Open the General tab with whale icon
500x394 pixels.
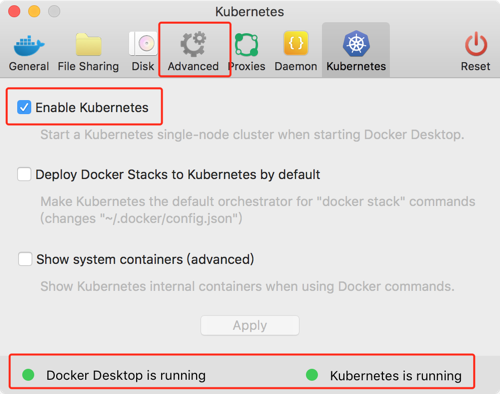(29, 52)
